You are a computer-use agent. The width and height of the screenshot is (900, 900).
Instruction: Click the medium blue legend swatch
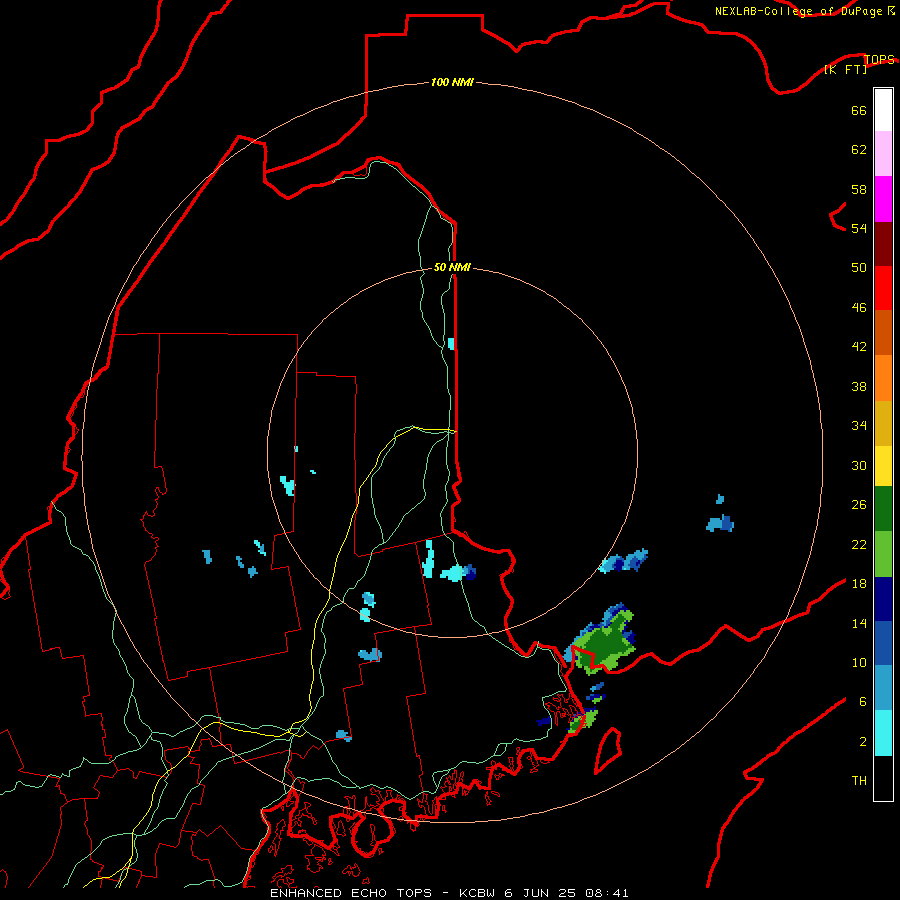coord(883,643)
